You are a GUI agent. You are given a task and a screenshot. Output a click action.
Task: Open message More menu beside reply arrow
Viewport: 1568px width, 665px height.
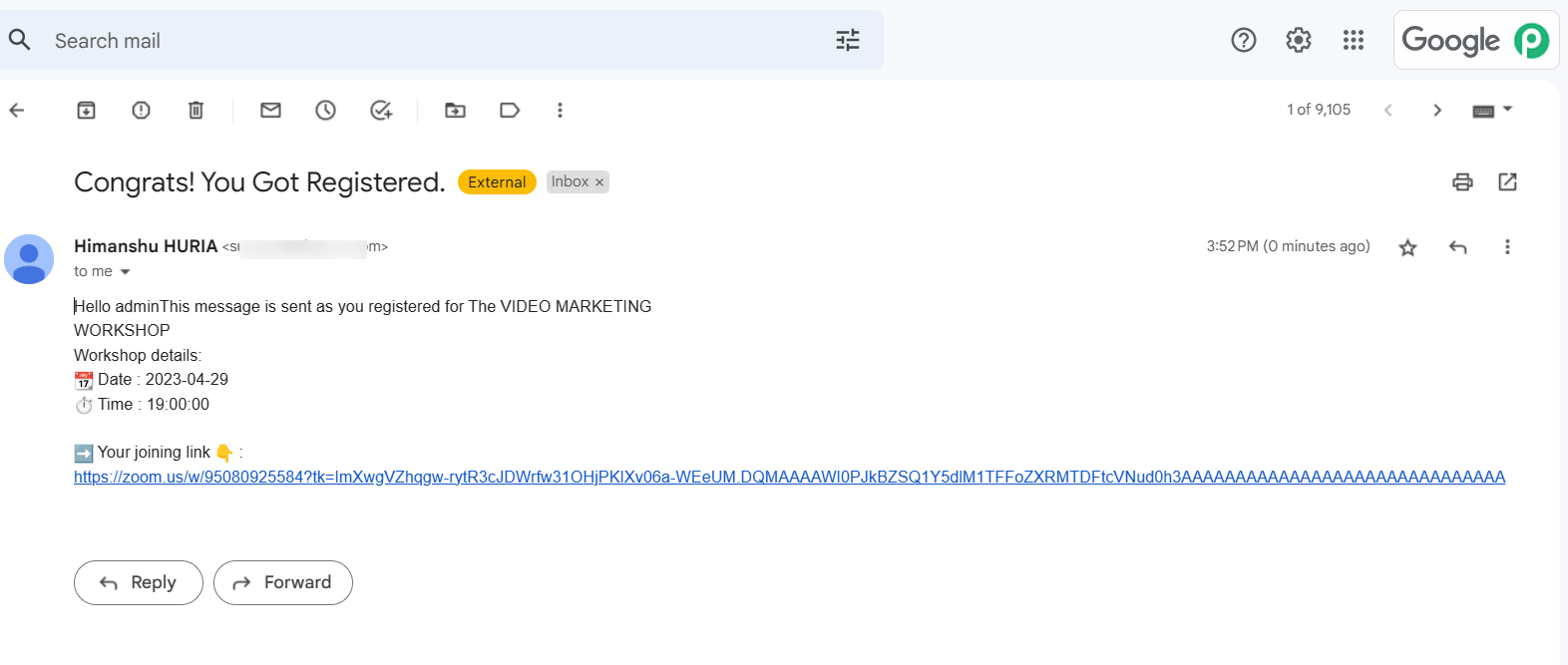pos(1507,247)
